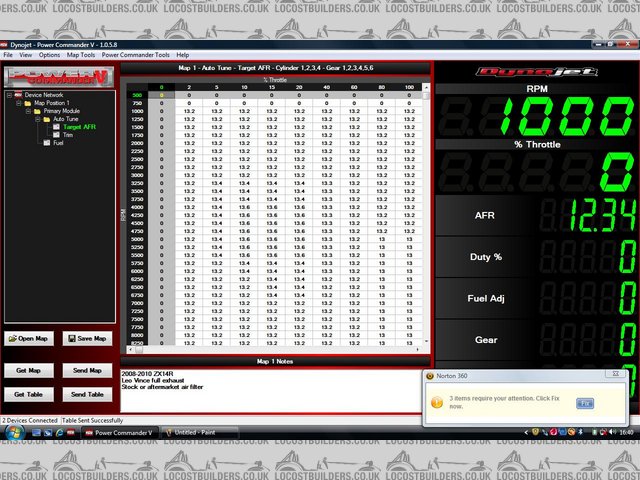Click the volume speaker tray icon
This screenshot has height=480, width=640.
click(x=612, y=432)
